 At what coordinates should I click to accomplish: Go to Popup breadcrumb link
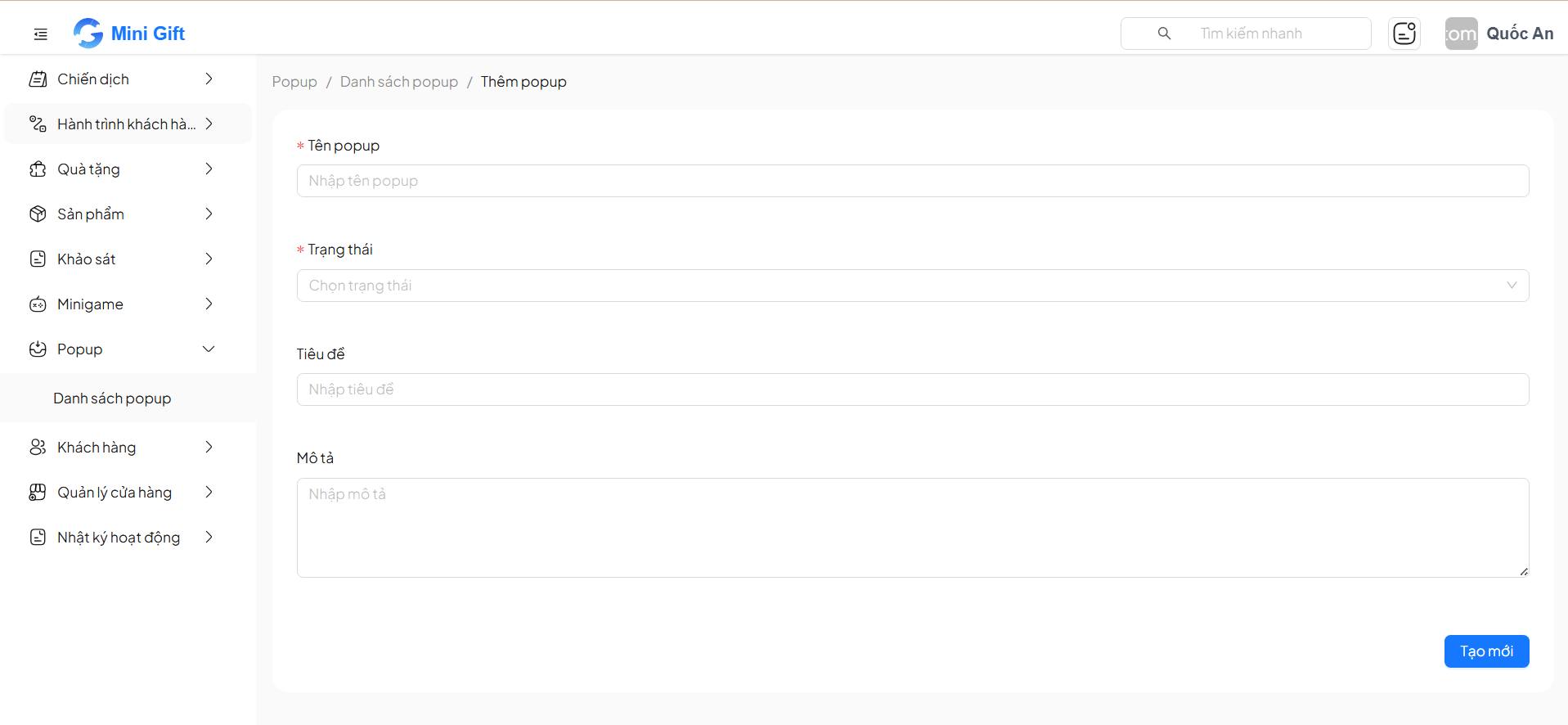[x=294, y=82]
